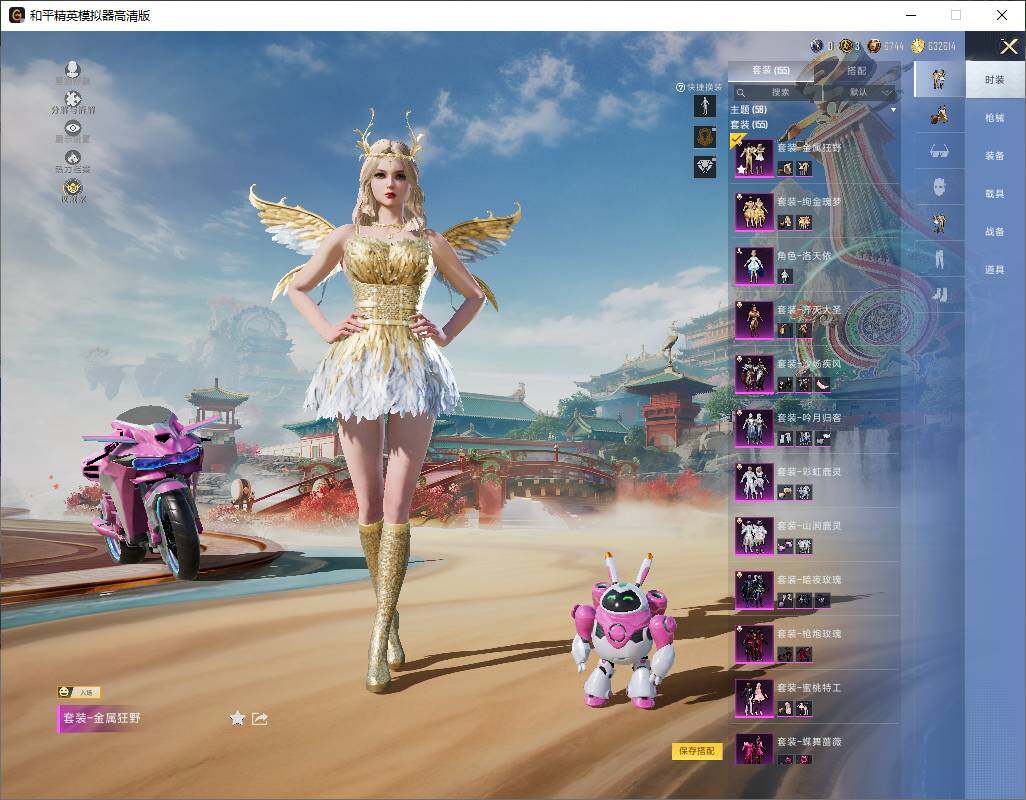Viewport: 1026px width, 800px height.
Task: Open the 热力搭装 flame icon
Action: tap(73, 158)
